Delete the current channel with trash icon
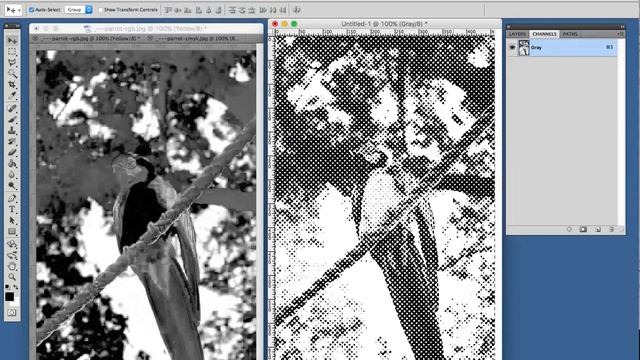Image resolution: width=640 pixels, height=360 pixels. coord(611,229)
